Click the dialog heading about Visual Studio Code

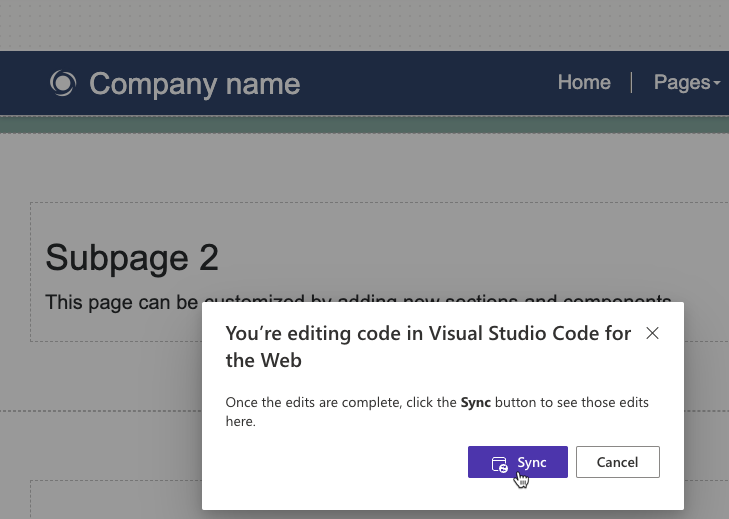coord(428,346)
